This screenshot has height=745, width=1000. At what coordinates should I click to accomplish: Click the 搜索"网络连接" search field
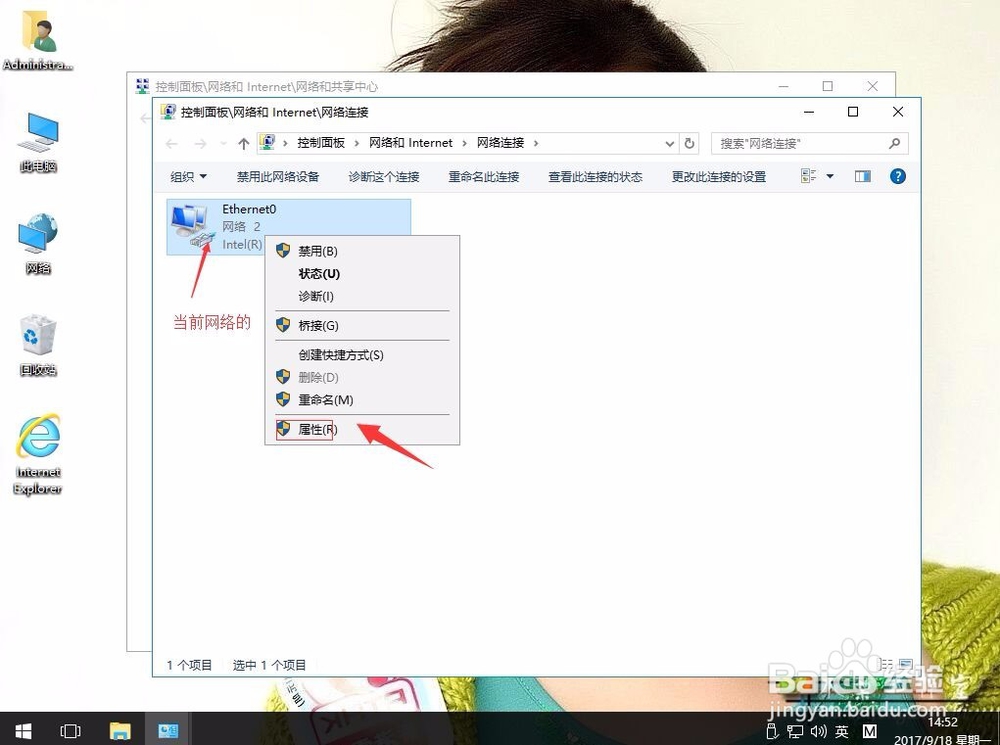[x=809, y=144]
